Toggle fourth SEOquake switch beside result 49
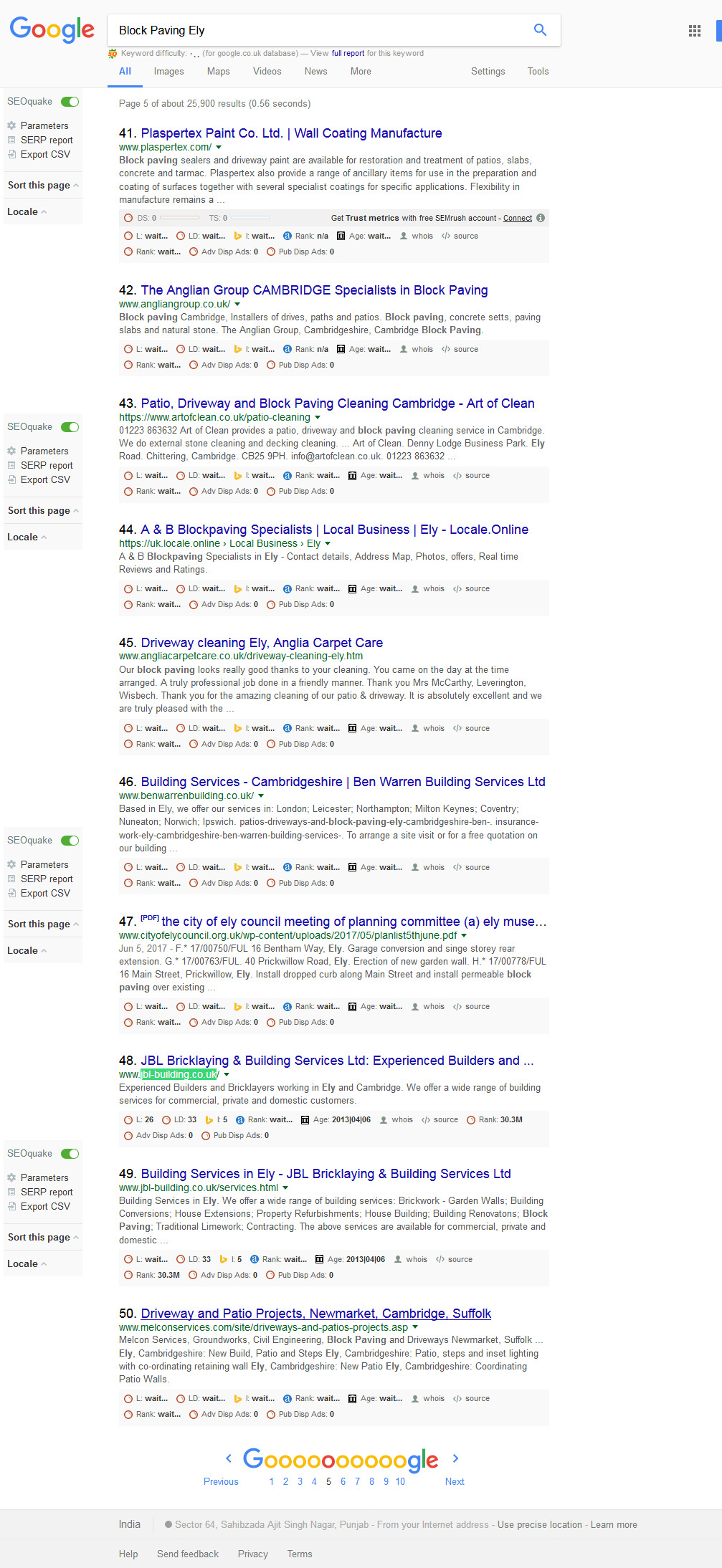The height and width of the screenshot is (1568, 722). 70,1154
